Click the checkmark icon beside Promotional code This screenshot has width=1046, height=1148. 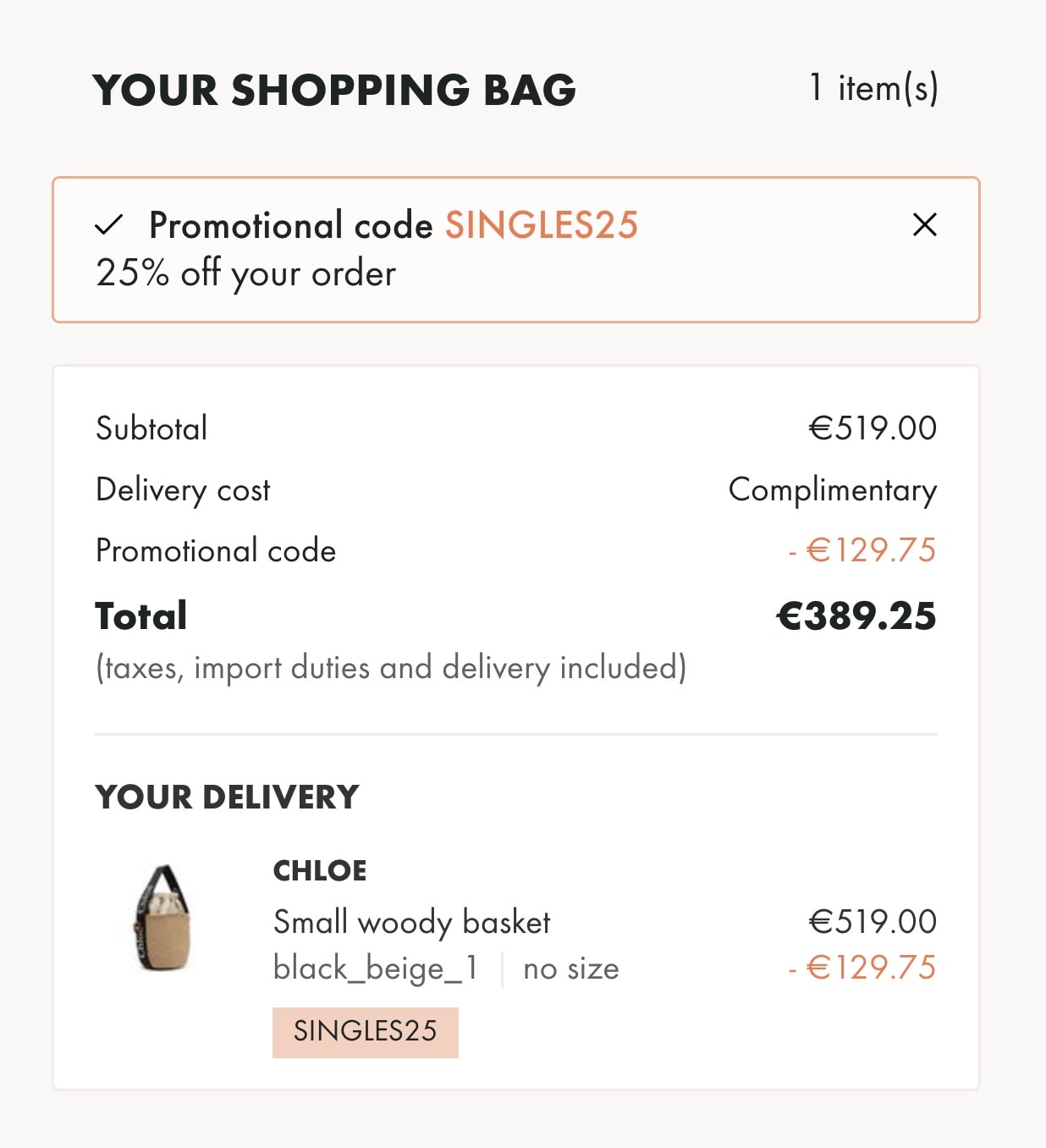coord(109,225)
